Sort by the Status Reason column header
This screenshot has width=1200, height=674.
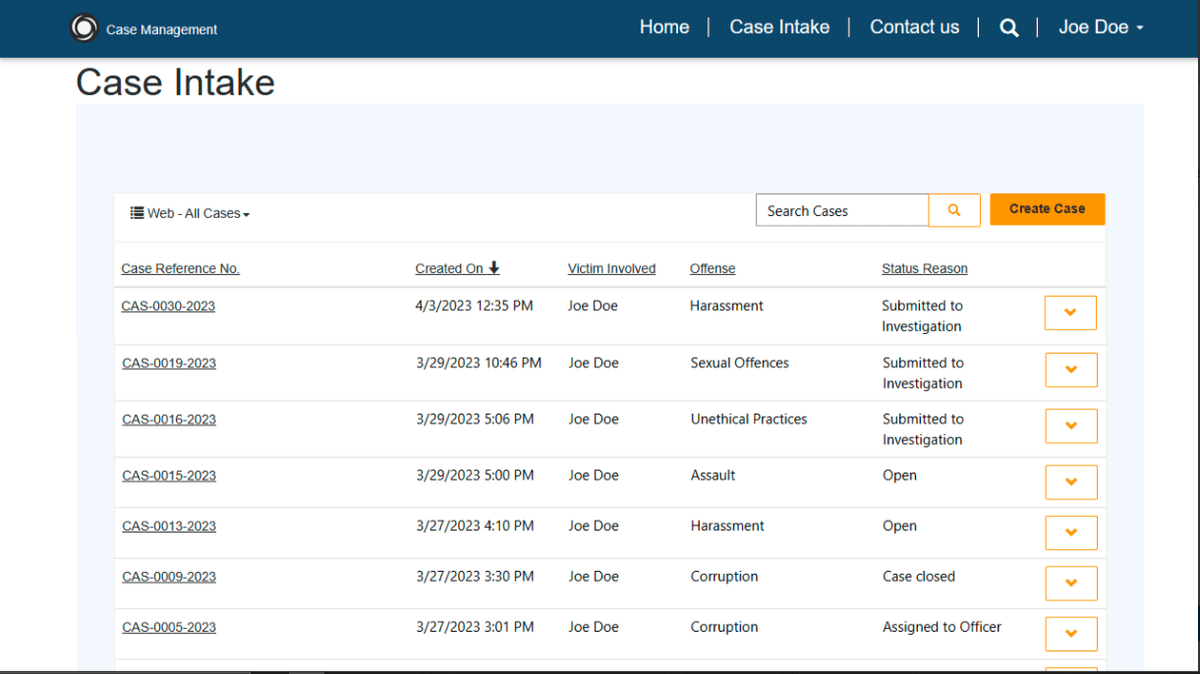pos(924,268)
